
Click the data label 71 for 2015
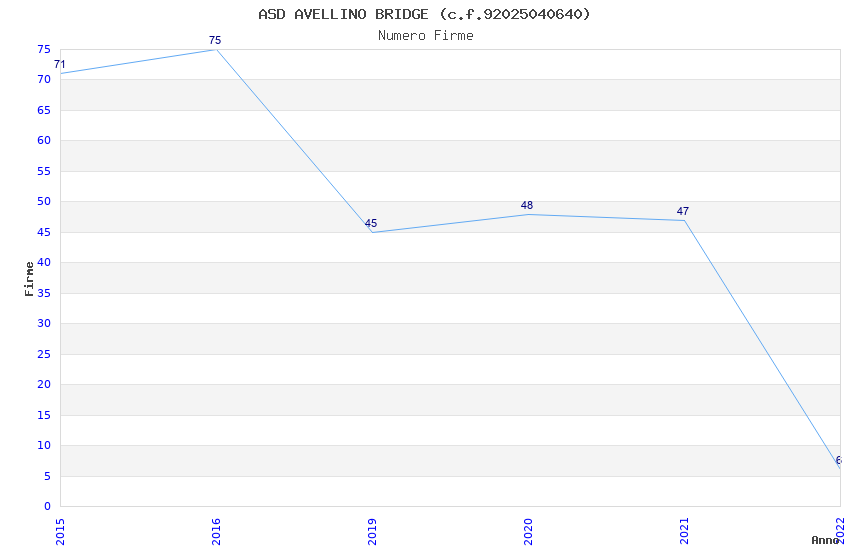pos(60,64)
